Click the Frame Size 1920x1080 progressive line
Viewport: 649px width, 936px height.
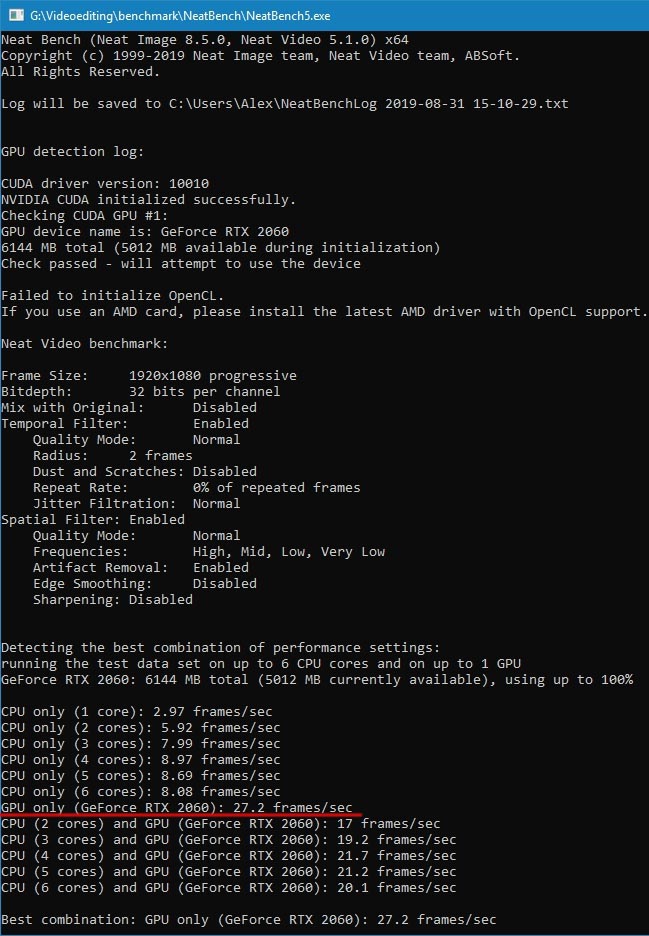point(149,375)
